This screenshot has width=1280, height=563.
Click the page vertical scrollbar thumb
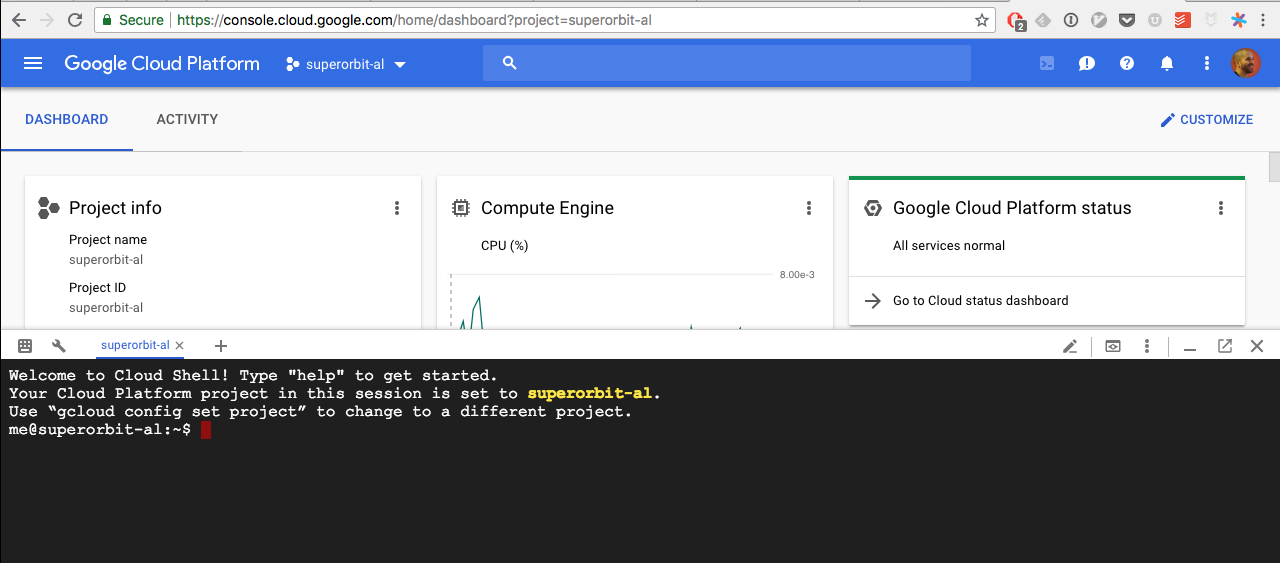(1274, 166)
